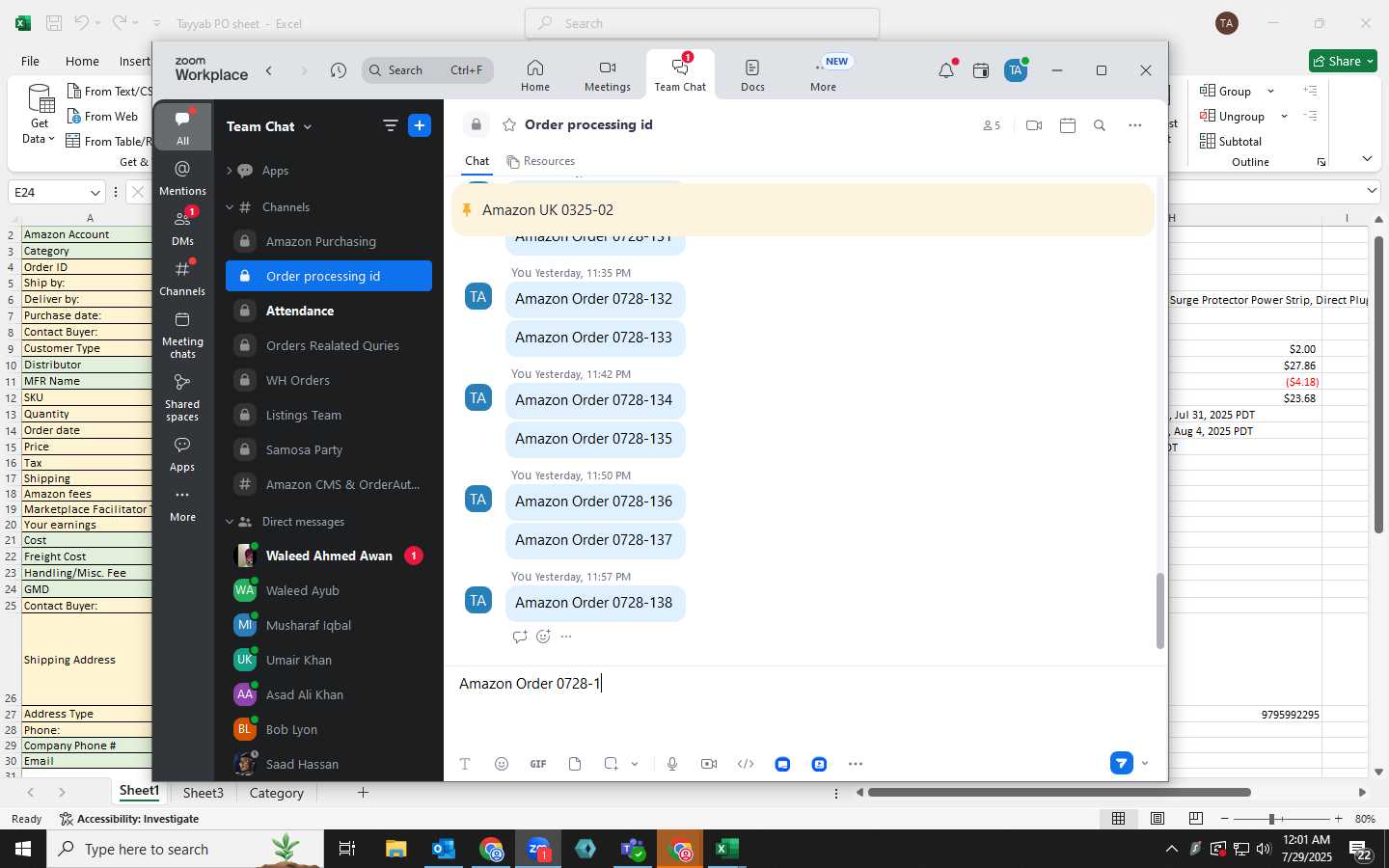Open the More menu in Zoom top bar
1389x868 pixels.
pyautogui.click(x=824, y=75)
